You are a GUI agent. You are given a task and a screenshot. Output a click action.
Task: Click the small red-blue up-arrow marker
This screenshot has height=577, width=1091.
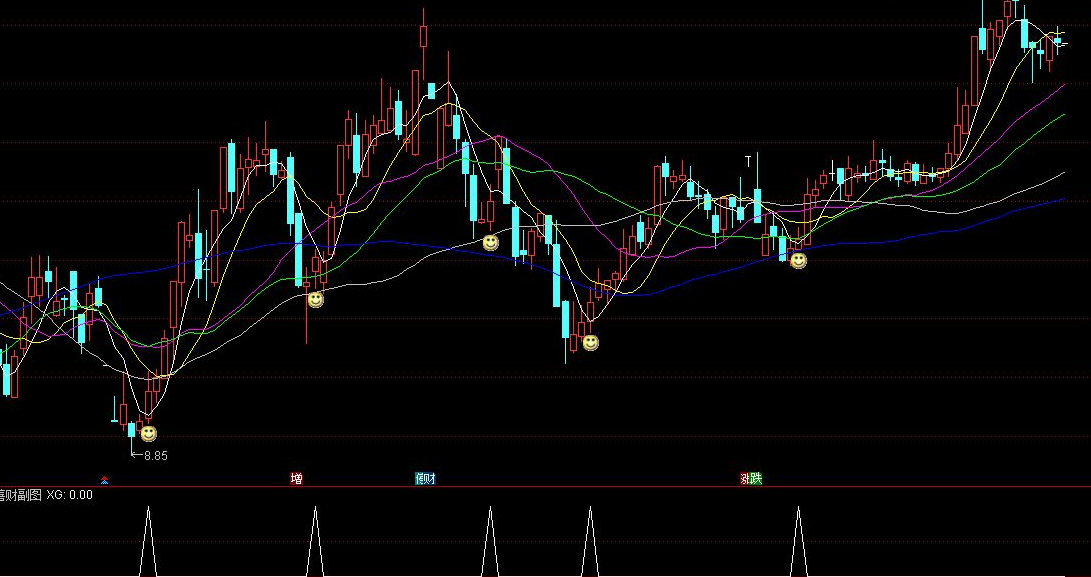point(104,480)
